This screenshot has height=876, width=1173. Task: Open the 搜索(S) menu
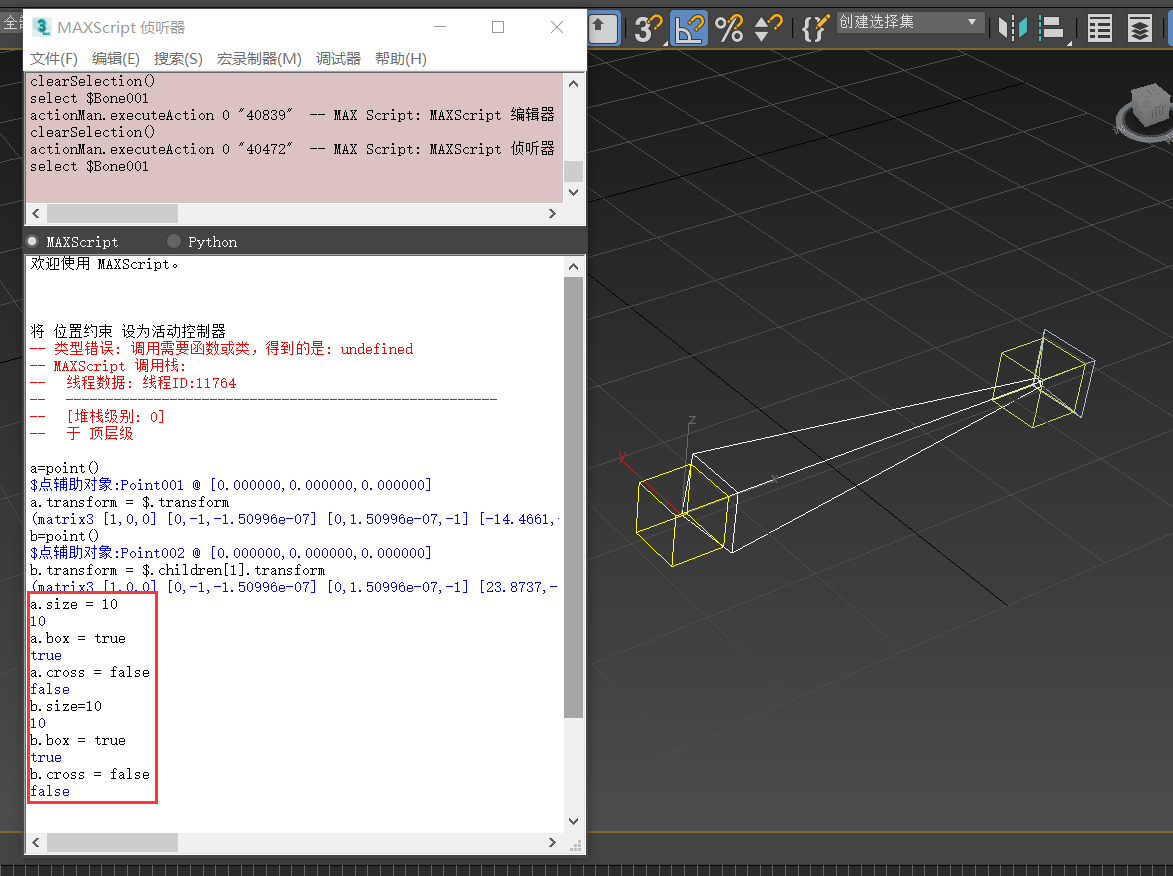(x=178, y=58)
